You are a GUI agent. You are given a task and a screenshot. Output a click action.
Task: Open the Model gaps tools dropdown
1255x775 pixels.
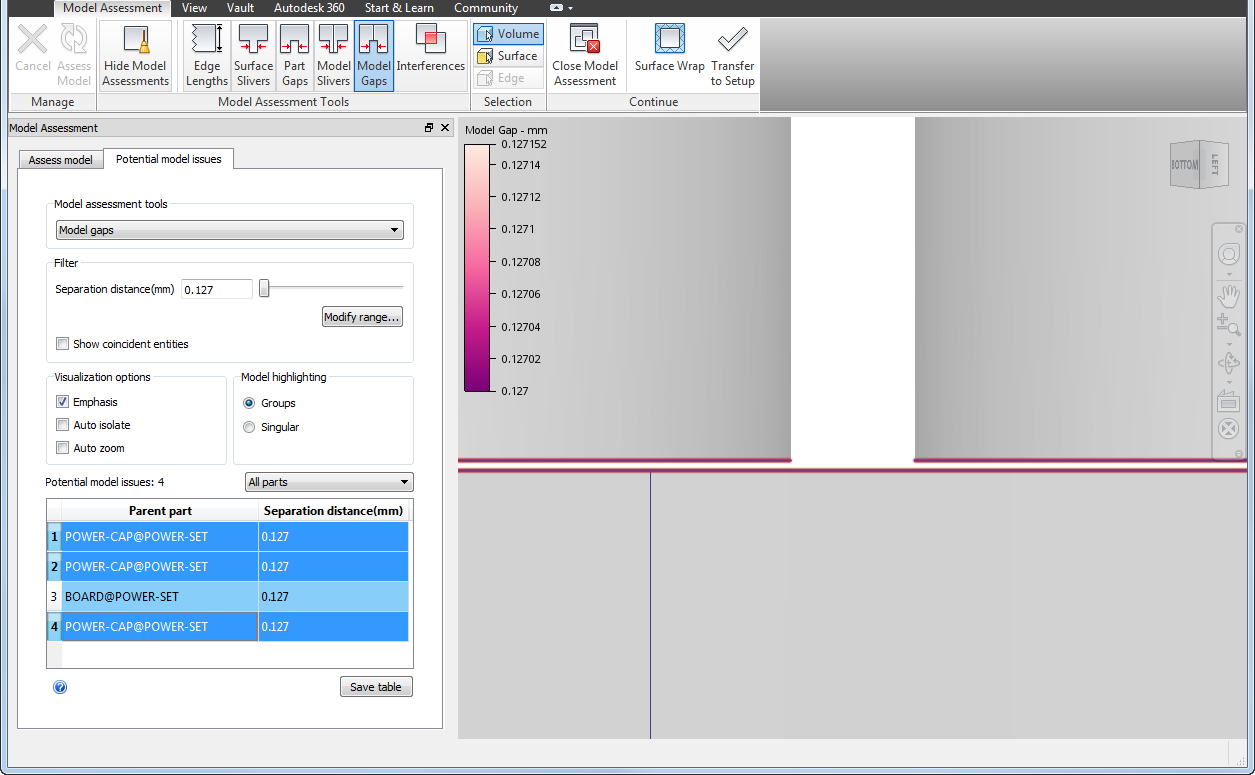click(x=230, y=230)
